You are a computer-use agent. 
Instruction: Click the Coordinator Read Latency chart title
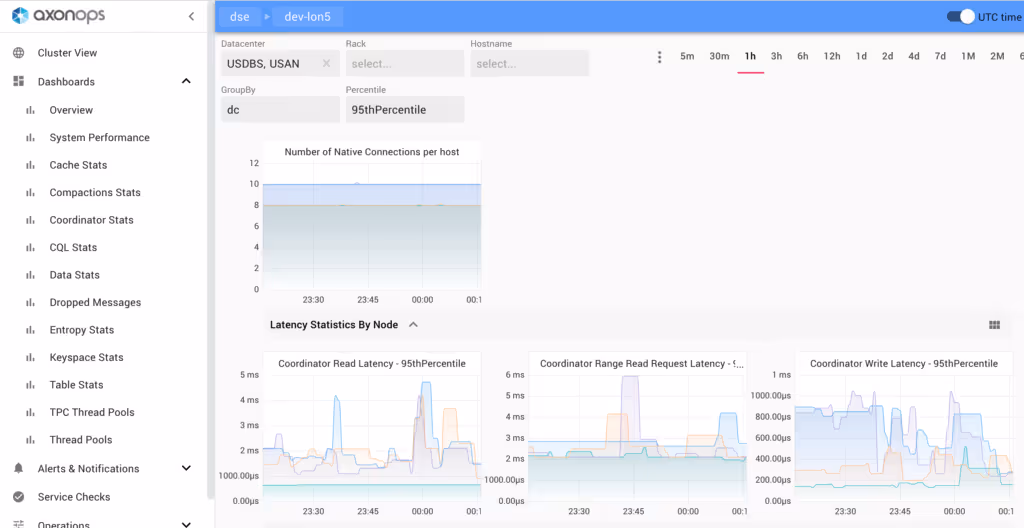click(372, 363)
